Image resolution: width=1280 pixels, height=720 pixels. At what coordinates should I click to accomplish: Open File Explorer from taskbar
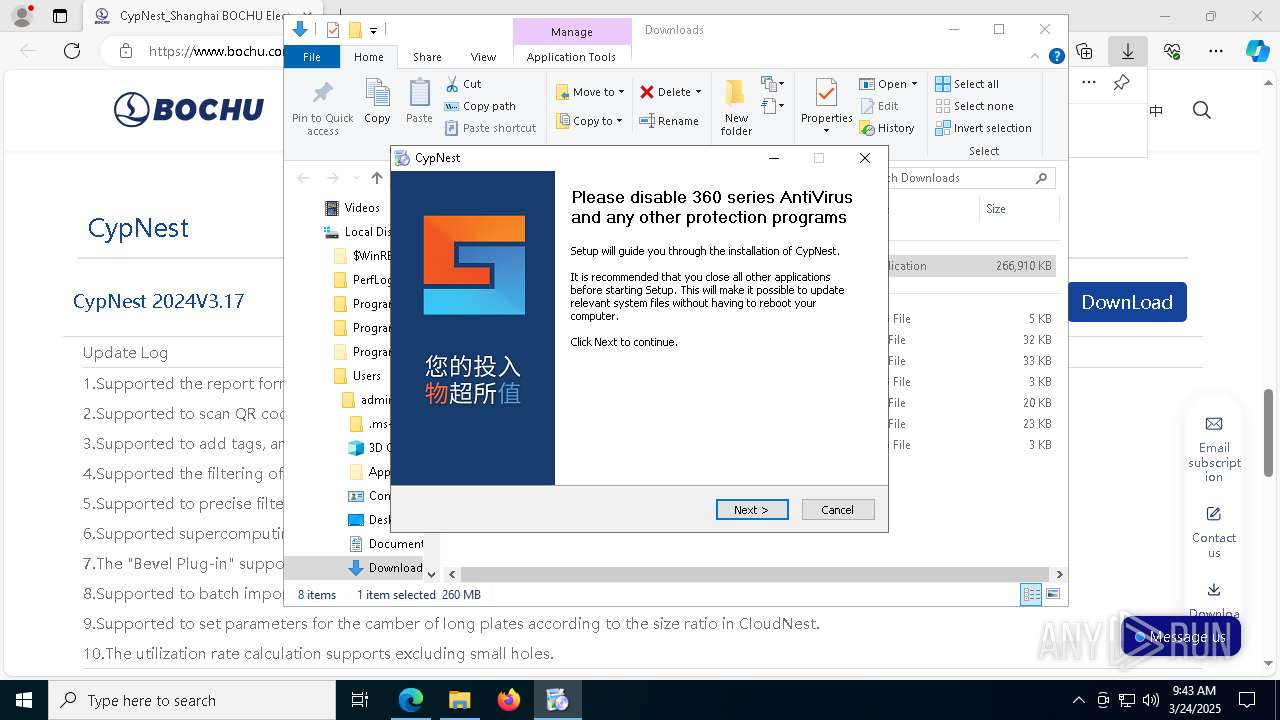tap(460, 700)
